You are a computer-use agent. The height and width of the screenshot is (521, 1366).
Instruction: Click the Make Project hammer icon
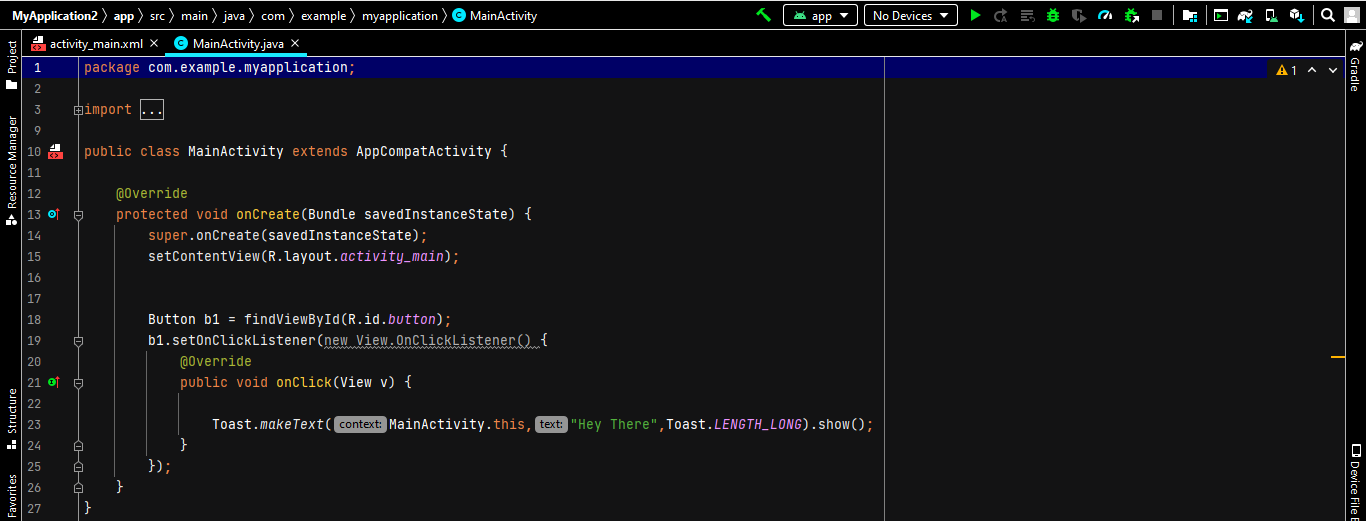point(763,15)
